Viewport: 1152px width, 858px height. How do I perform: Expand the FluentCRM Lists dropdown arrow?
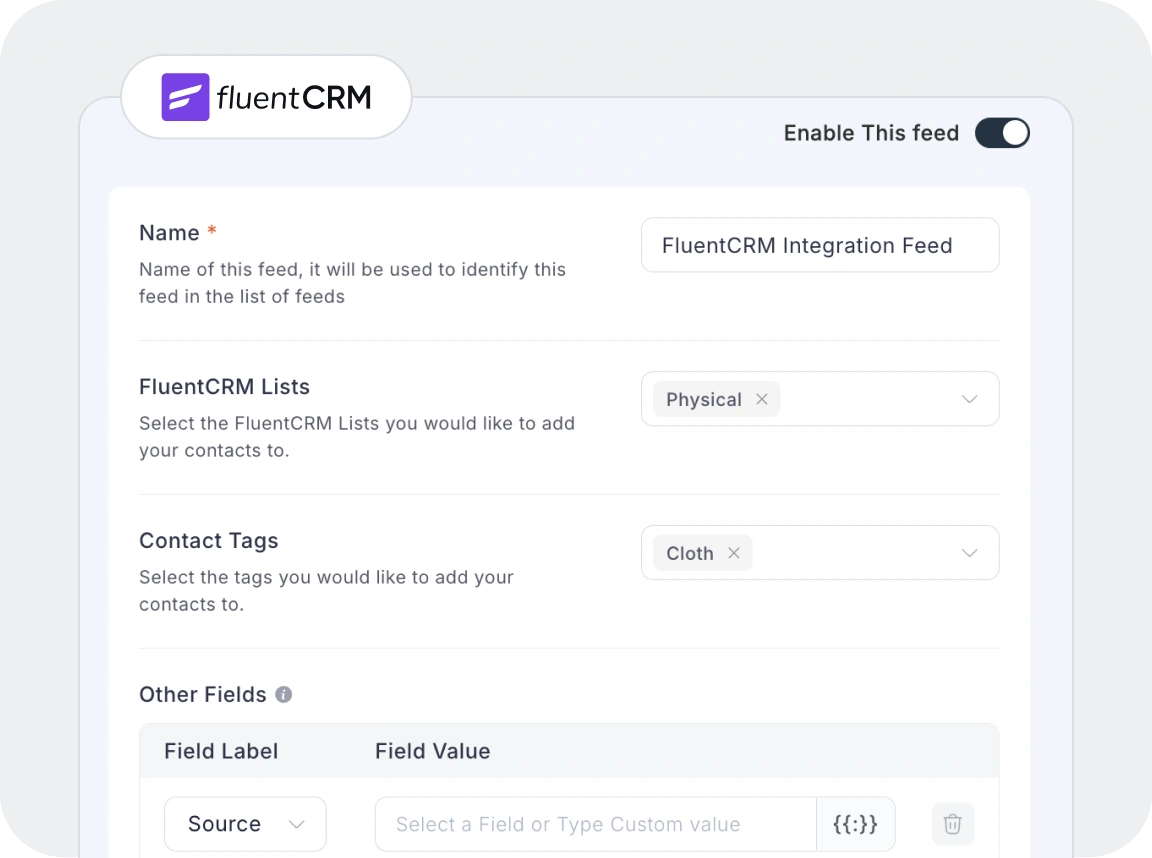[969, 399]
